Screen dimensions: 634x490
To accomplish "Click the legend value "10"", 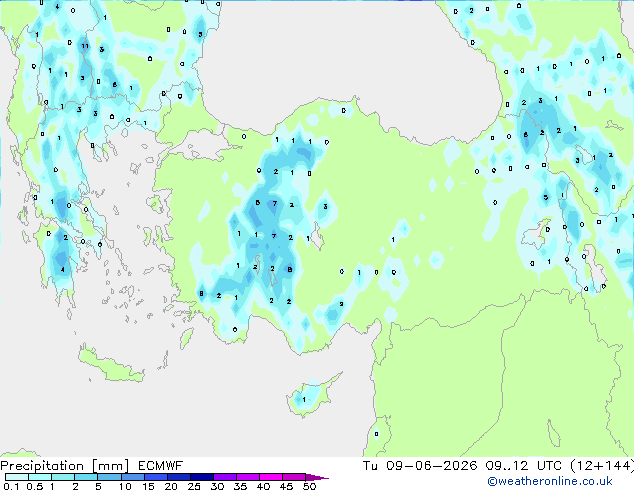I will pos(125,486).
